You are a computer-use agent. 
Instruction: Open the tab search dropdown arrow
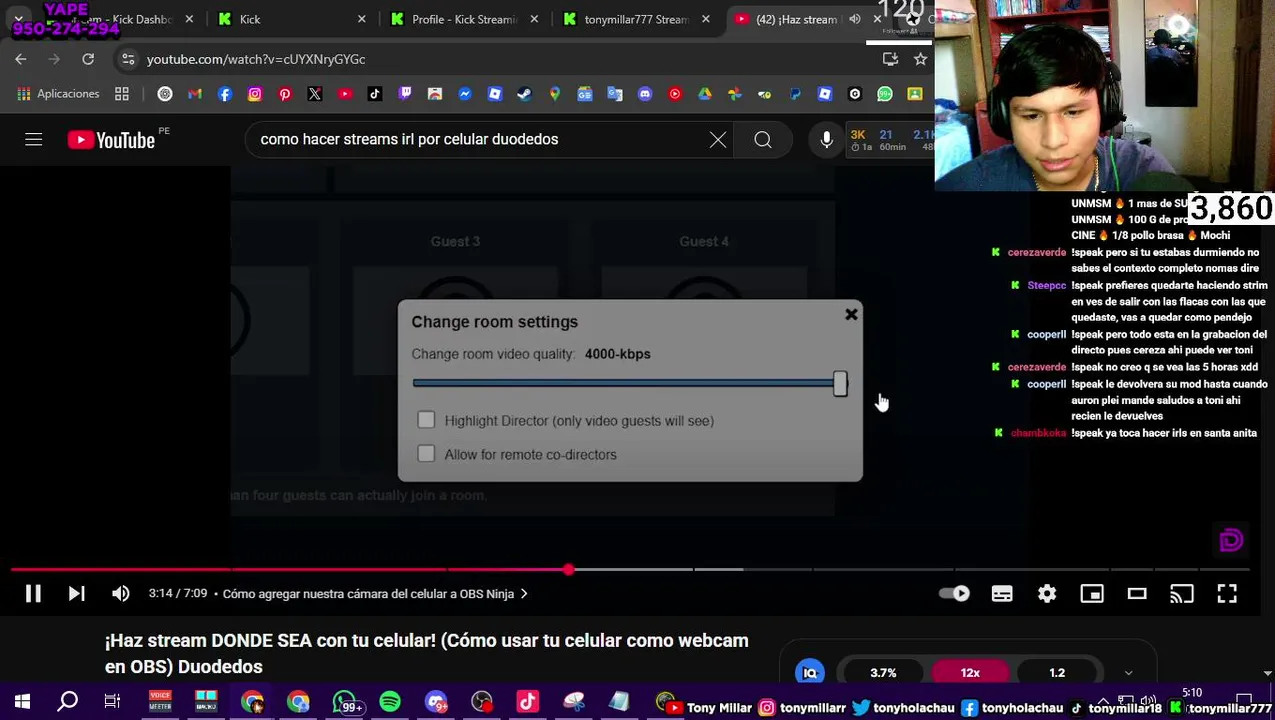[x=18, y=19]
